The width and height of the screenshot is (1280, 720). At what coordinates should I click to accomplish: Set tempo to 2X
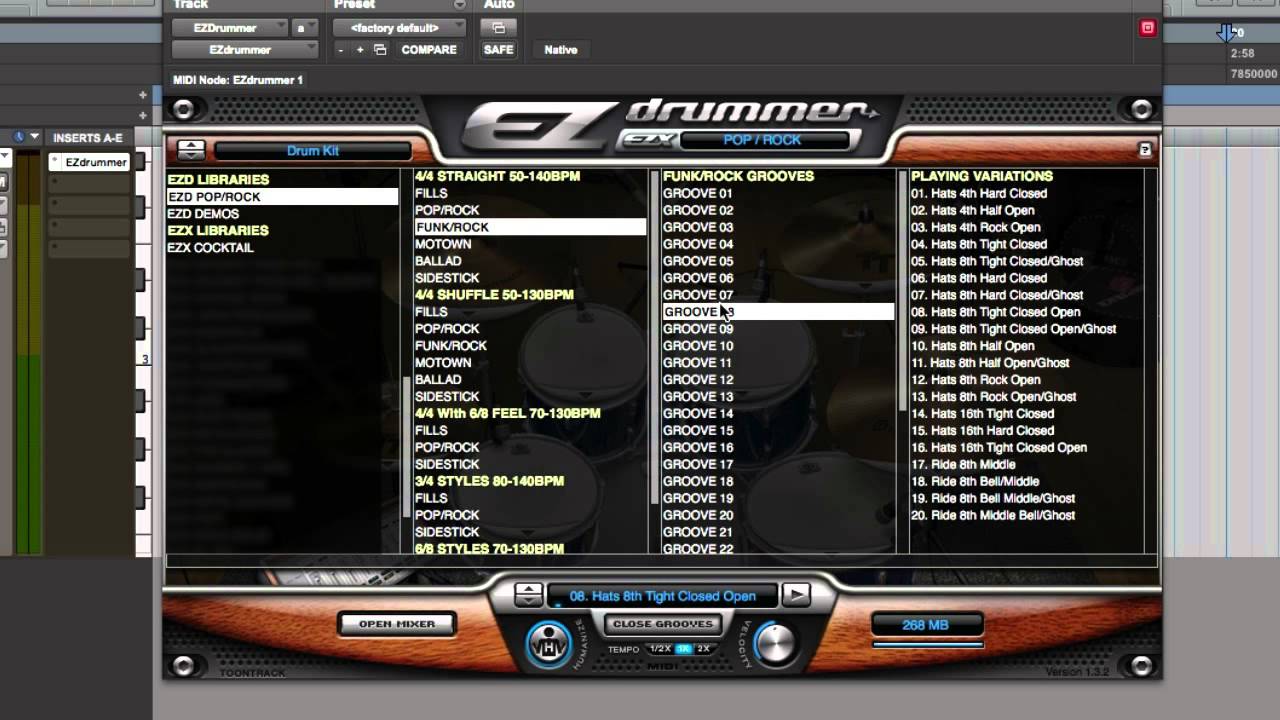[703, 649]
